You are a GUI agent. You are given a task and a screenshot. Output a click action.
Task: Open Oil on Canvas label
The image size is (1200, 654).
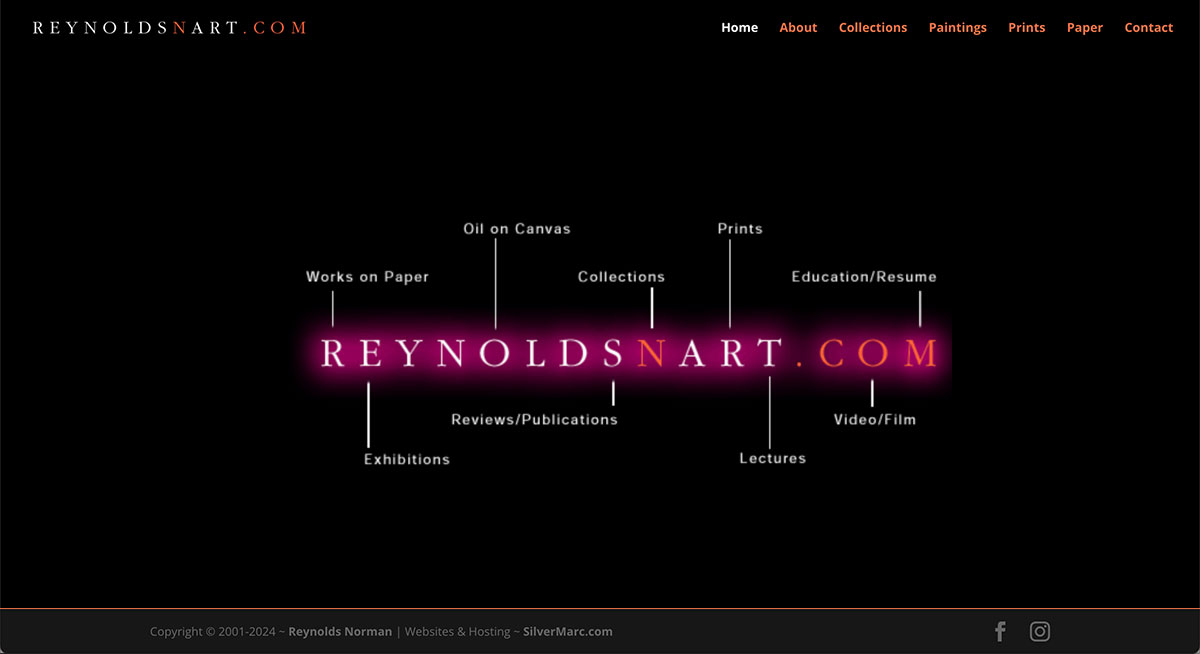click(x=517, y=229)
